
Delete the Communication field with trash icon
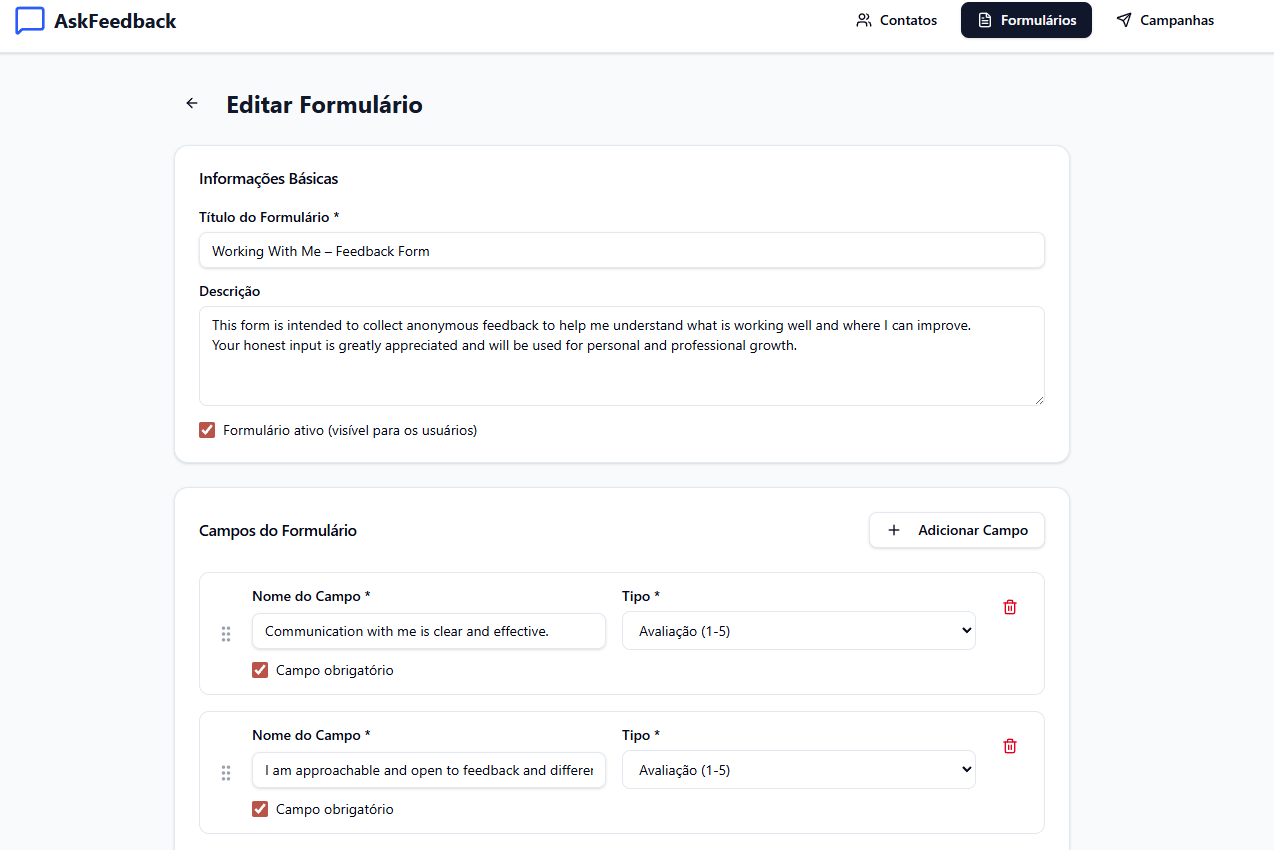click(x=1010, y=607)
